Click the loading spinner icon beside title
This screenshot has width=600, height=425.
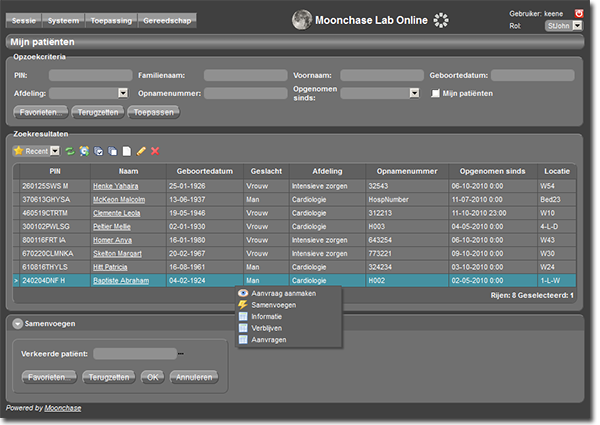pos(441,20)
